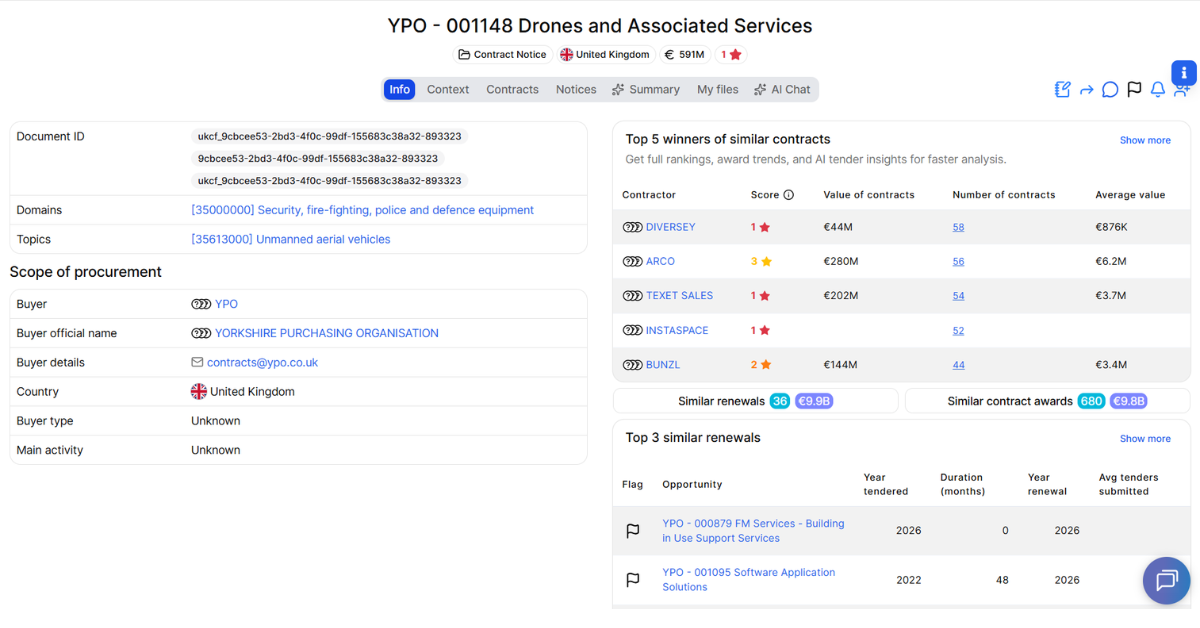Click the Contract Notice badge
This screenshot has height=628, width=1200.
(x=503, y=55)
